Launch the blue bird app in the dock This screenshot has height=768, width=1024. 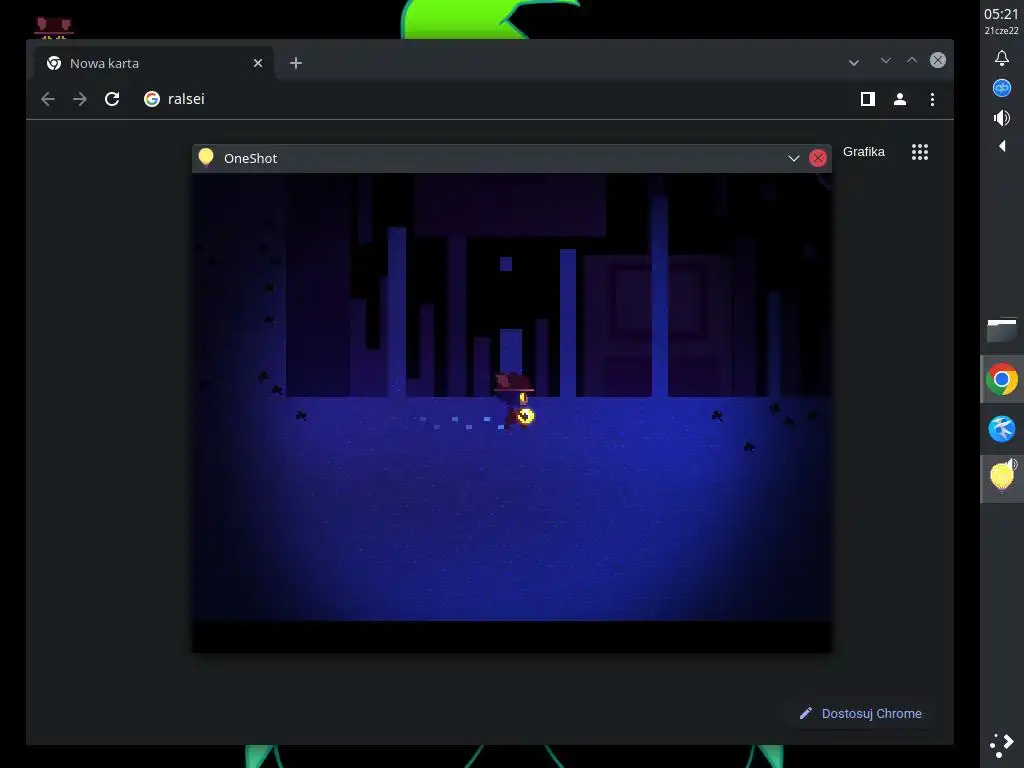[1002, 429]
